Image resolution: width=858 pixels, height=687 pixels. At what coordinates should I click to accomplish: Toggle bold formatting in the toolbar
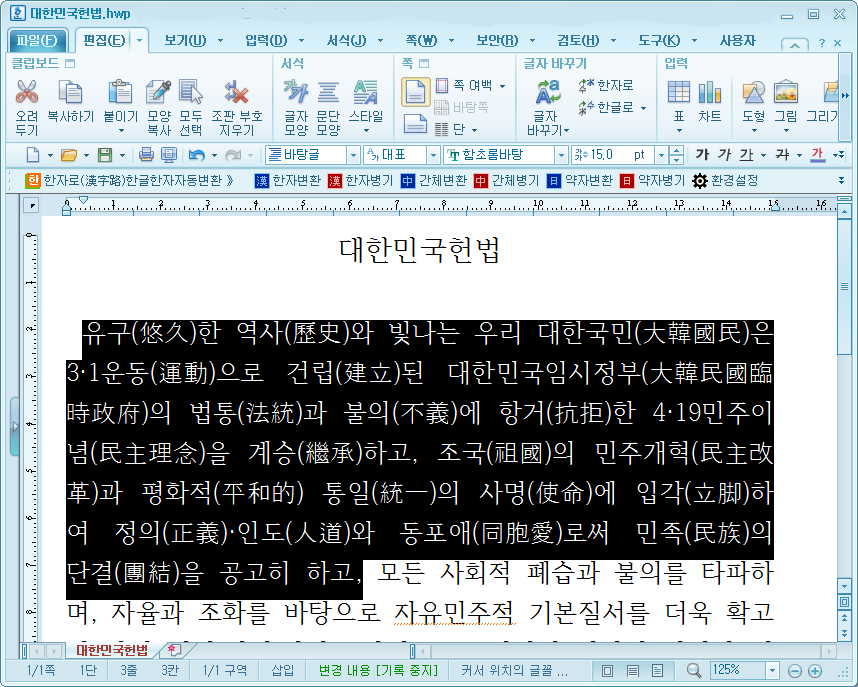[x=703, y=155]
